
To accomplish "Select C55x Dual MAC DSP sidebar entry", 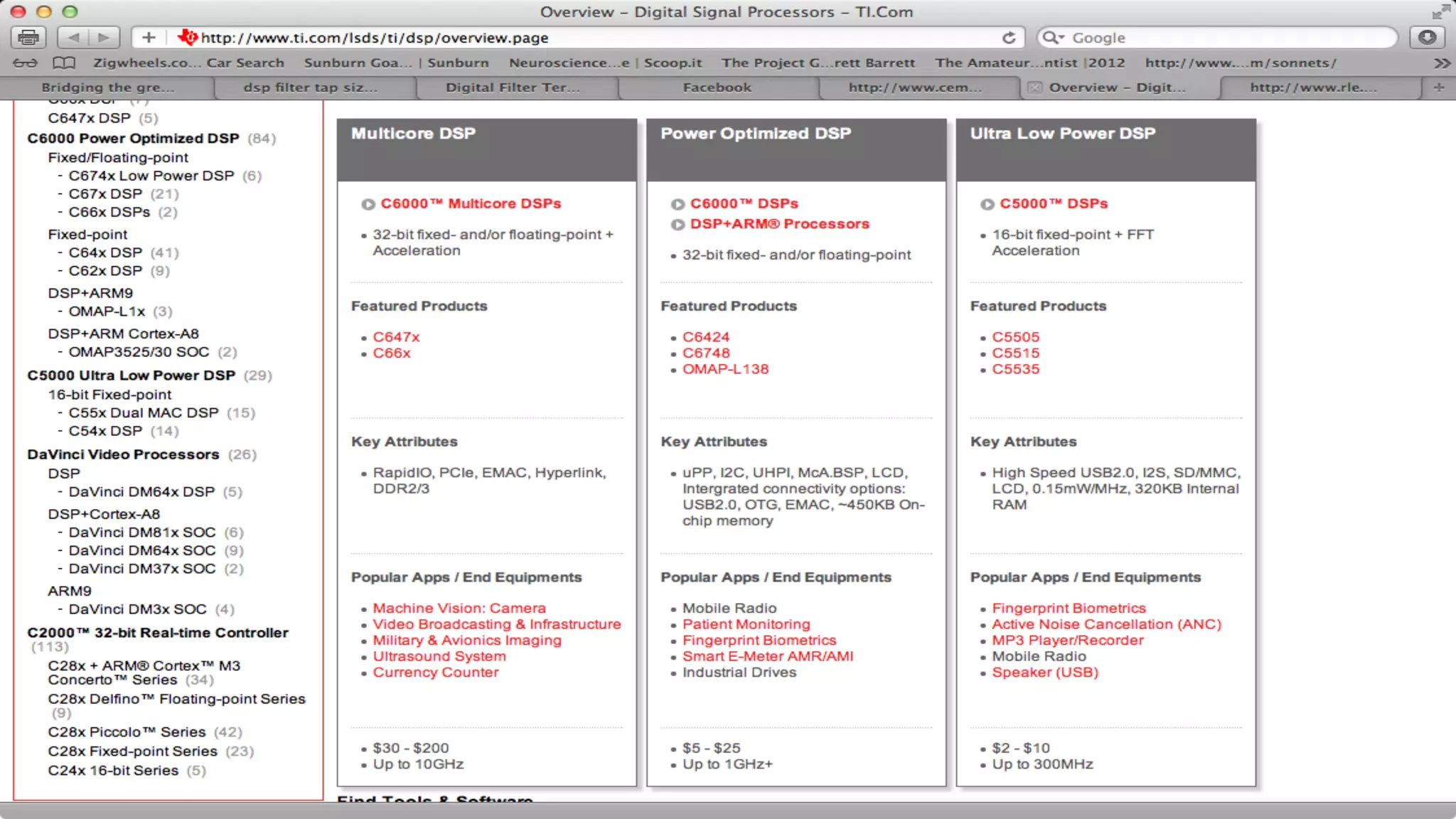I will [x=143, y=413].
